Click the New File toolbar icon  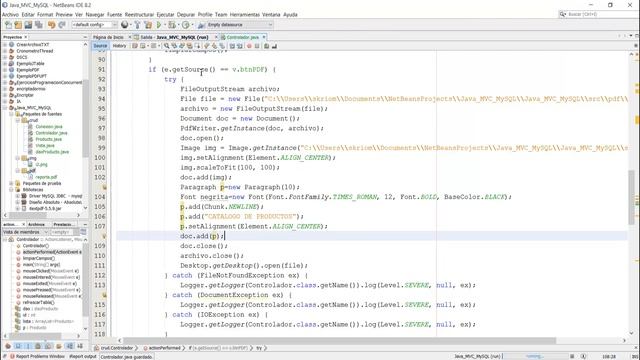[8, 25]
